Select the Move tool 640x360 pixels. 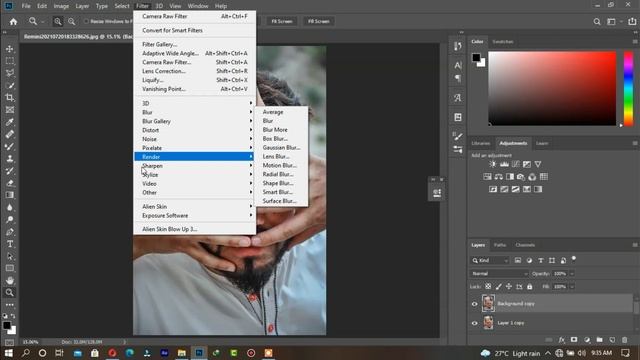9,49
